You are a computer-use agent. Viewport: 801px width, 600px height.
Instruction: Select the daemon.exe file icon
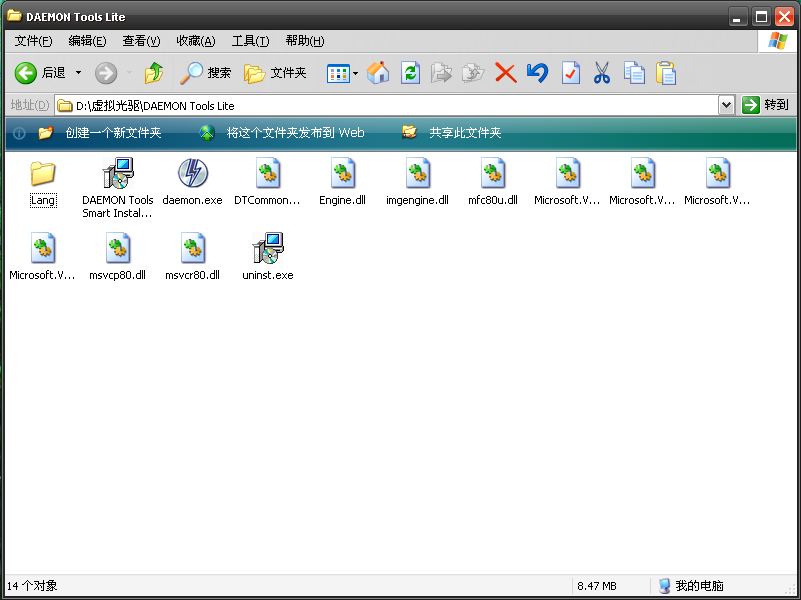pyautogui.click(x=192, y=174)
